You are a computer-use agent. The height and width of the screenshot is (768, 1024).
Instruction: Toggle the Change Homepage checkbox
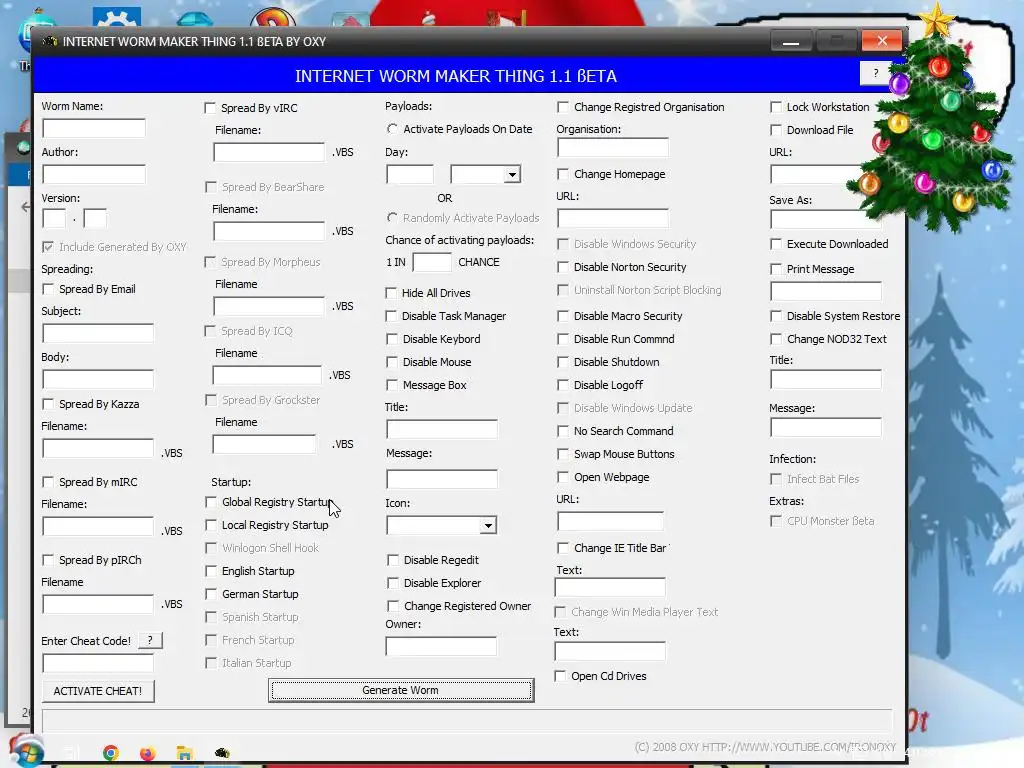[562, 174]
